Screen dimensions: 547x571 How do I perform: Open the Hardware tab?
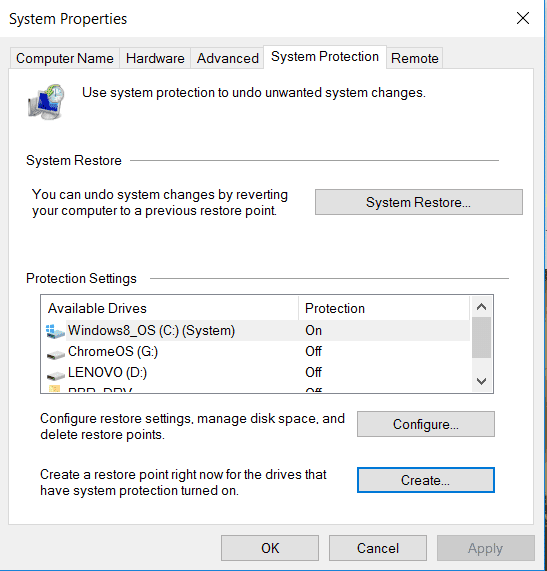[155, 58]
